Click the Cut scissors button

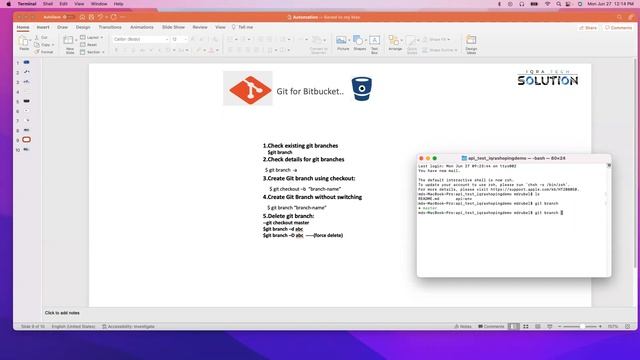click(x=41, y=38)
